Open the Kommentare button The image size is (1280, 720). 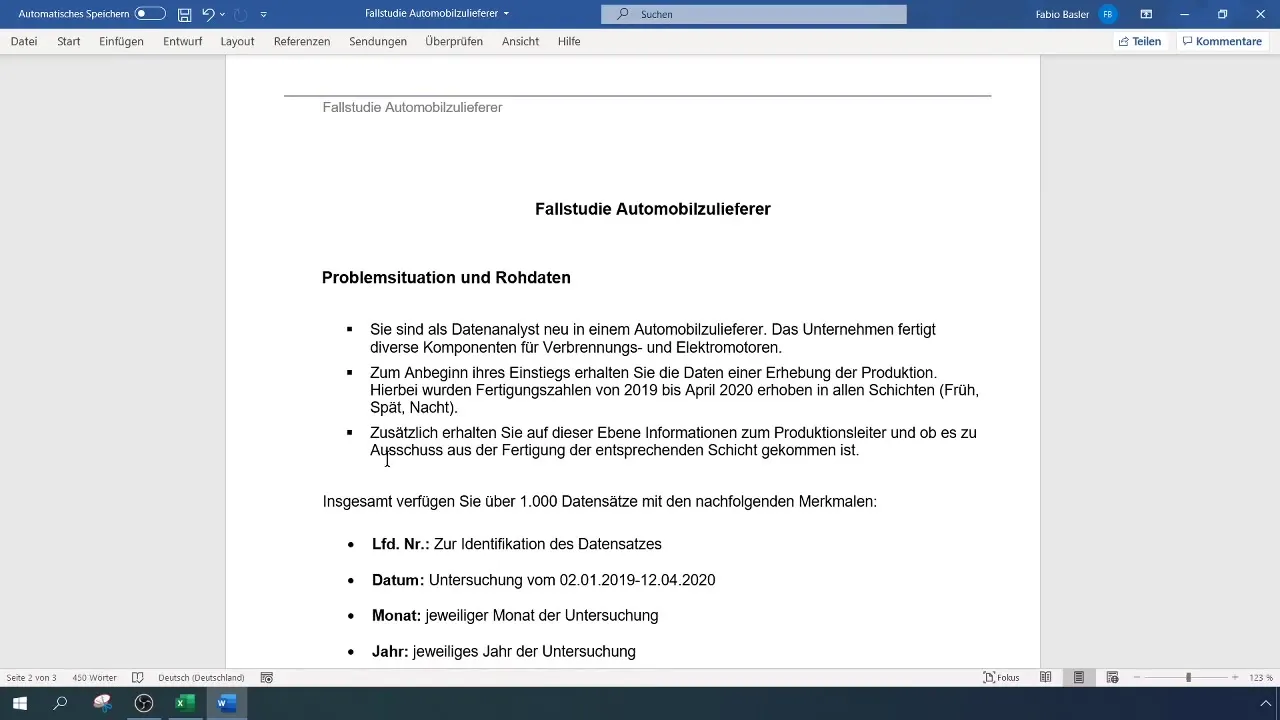coord(1222,41)
